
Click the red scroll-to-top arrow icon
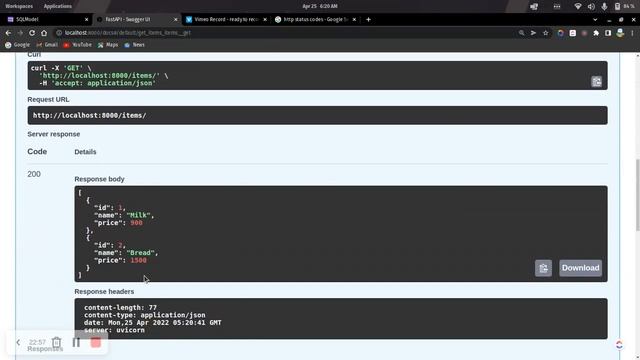(x=619, y=345)
